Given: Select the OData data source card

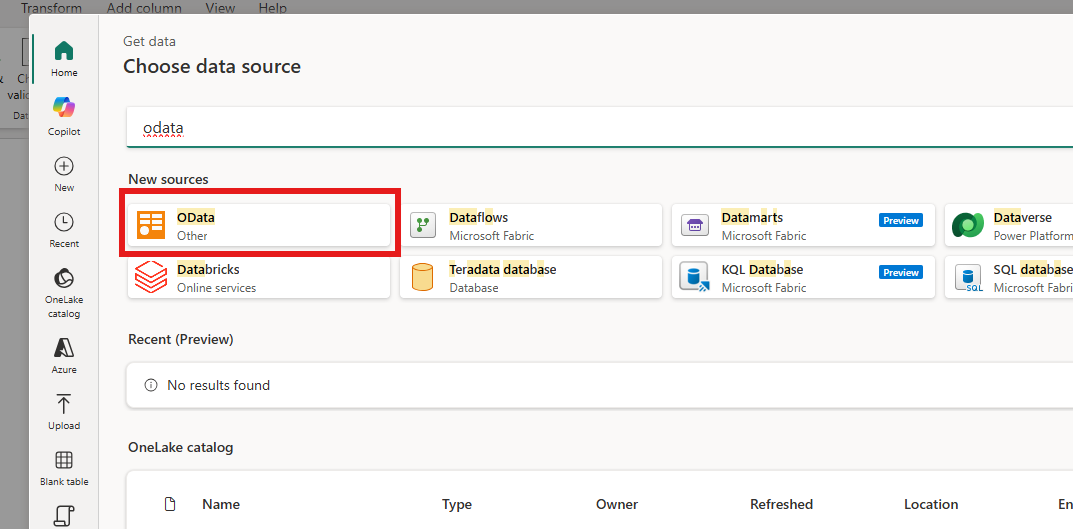Looking at the screenshot, I should tap(259, 225).
